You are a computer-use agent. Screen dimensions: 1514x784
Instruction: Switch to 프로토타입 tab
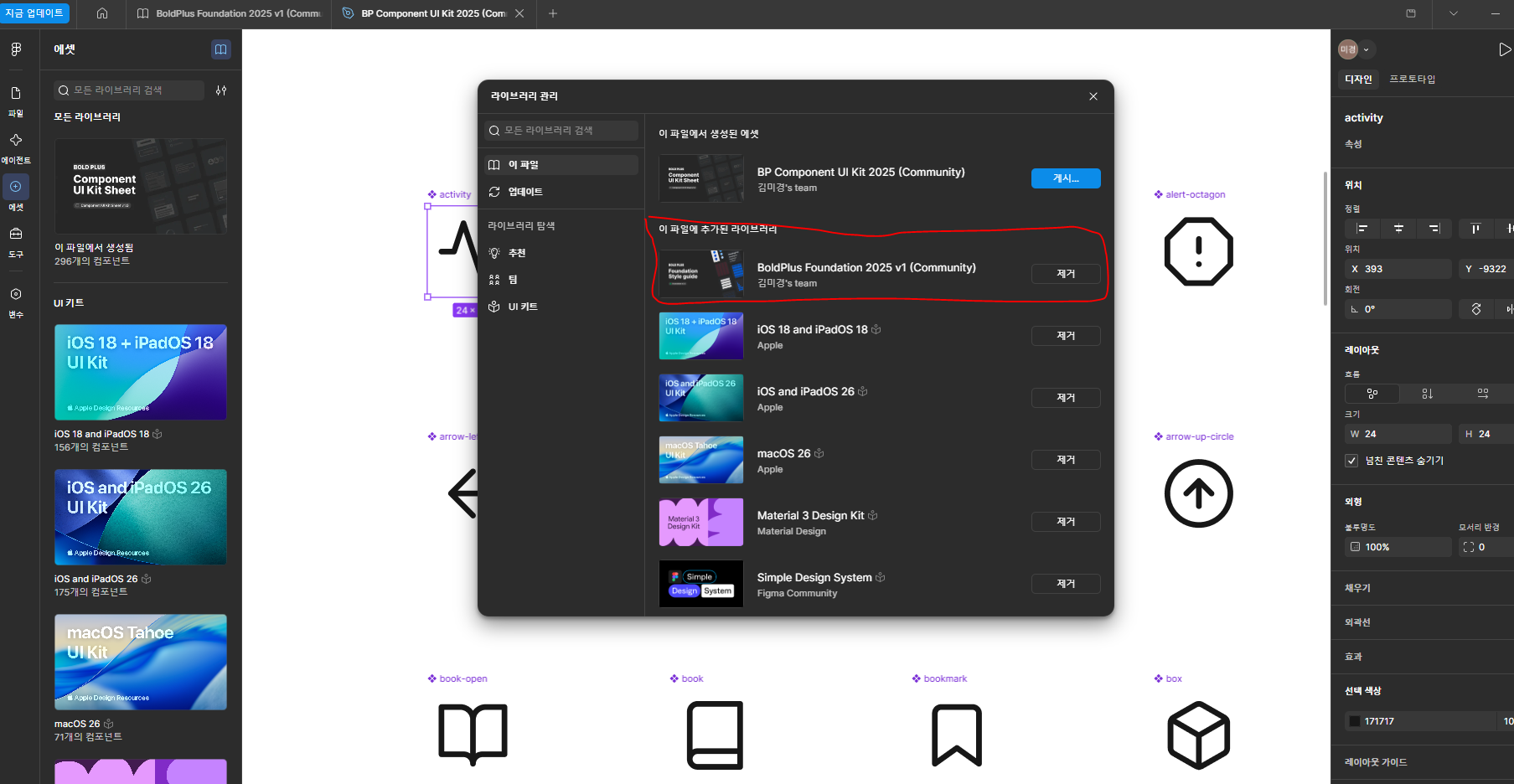(1413, 79)
